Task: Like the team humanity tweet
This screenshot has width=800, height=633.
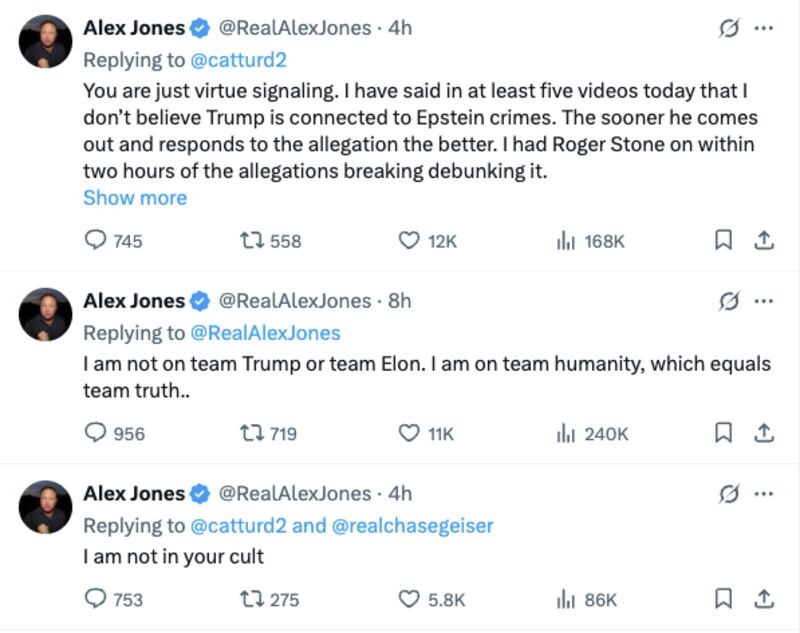Action: pos(408,433)
